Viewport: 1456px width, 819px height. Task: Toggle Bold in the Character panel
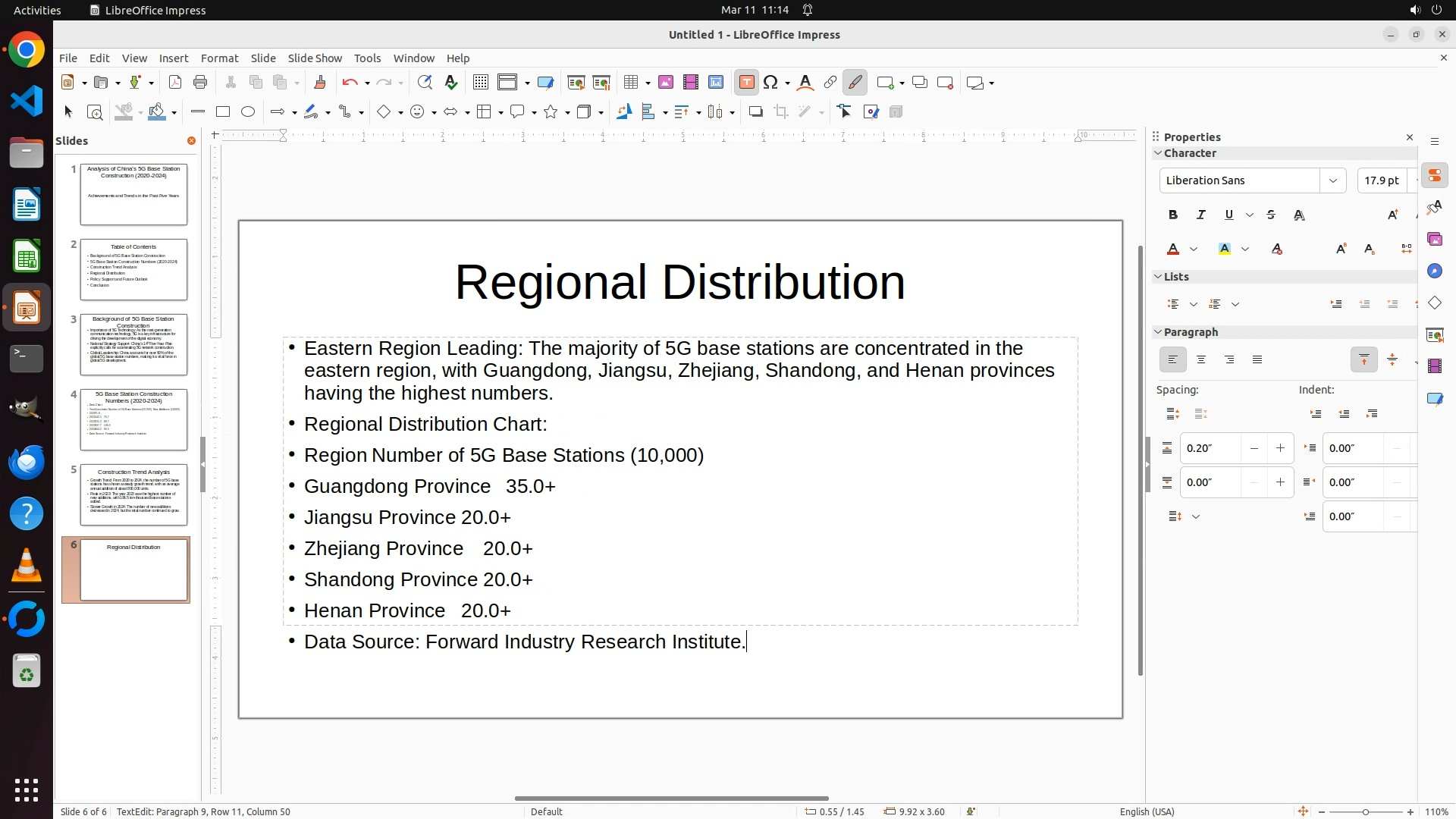[1173, 215]
